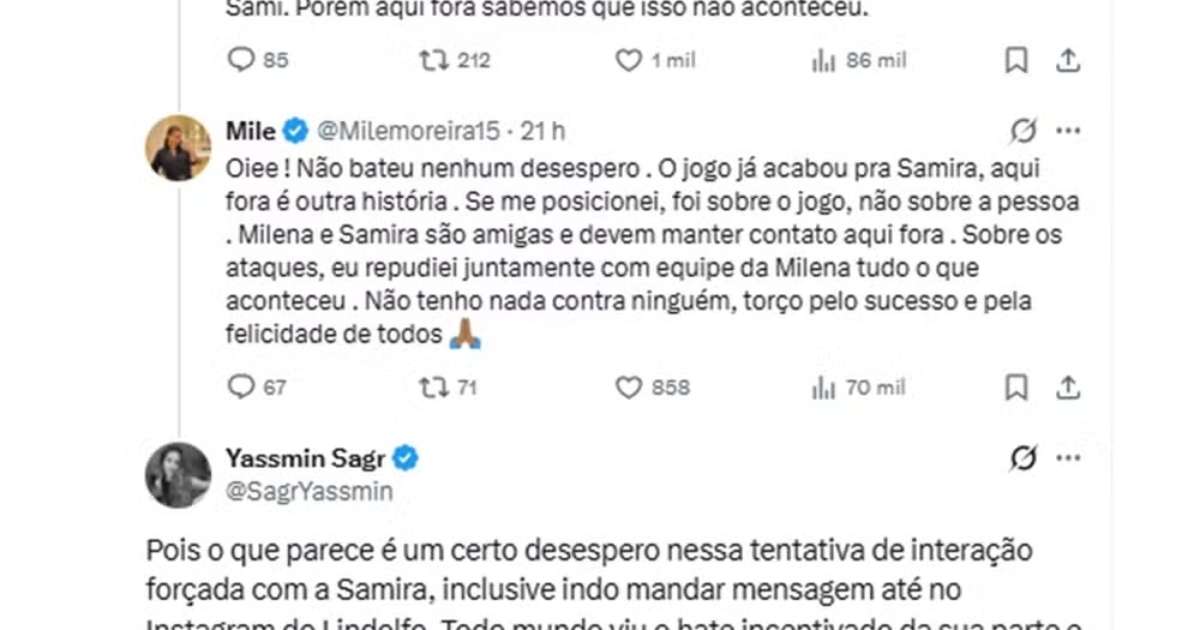The width and height of the screenshot is (1200, 630).
Task: View analytics for Mile's 70 mil views
Action: 824,387
